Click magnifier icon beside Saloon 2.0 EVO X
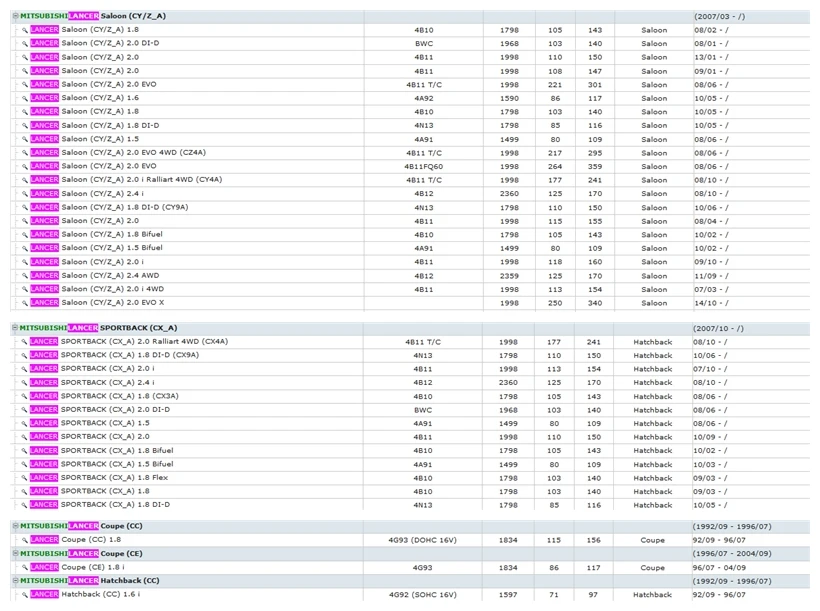The image size is (820, 611). [x=25, y=303]
